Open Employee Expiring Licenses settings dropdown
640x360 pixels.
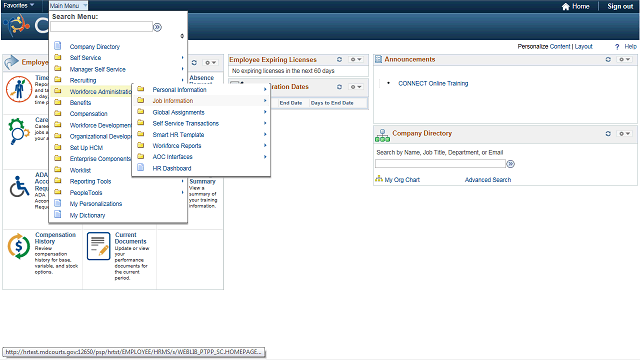click(356, 60)
